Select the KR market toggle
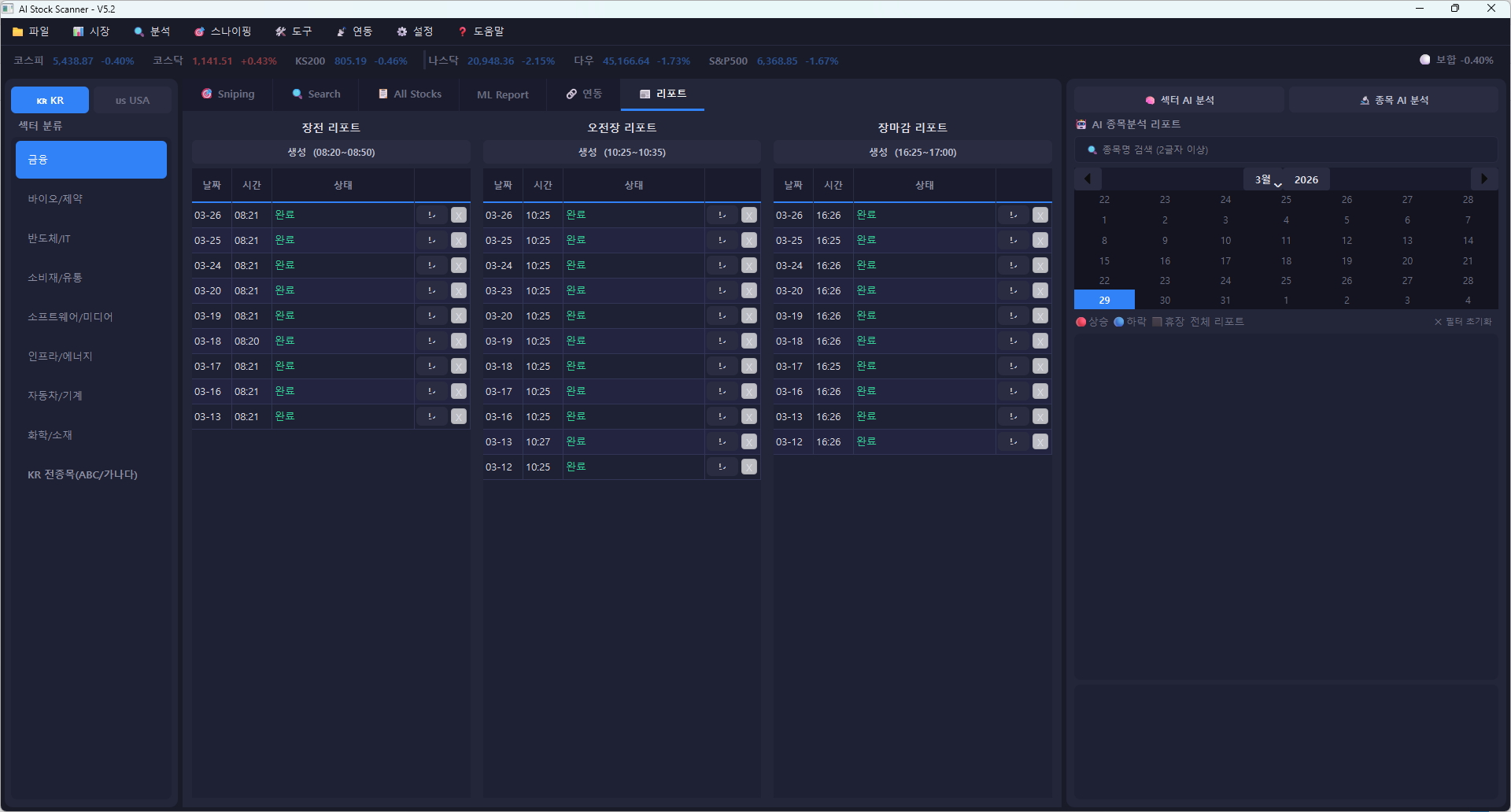The height and width of the screenshot is (812, 1511). tap(50, 100)
